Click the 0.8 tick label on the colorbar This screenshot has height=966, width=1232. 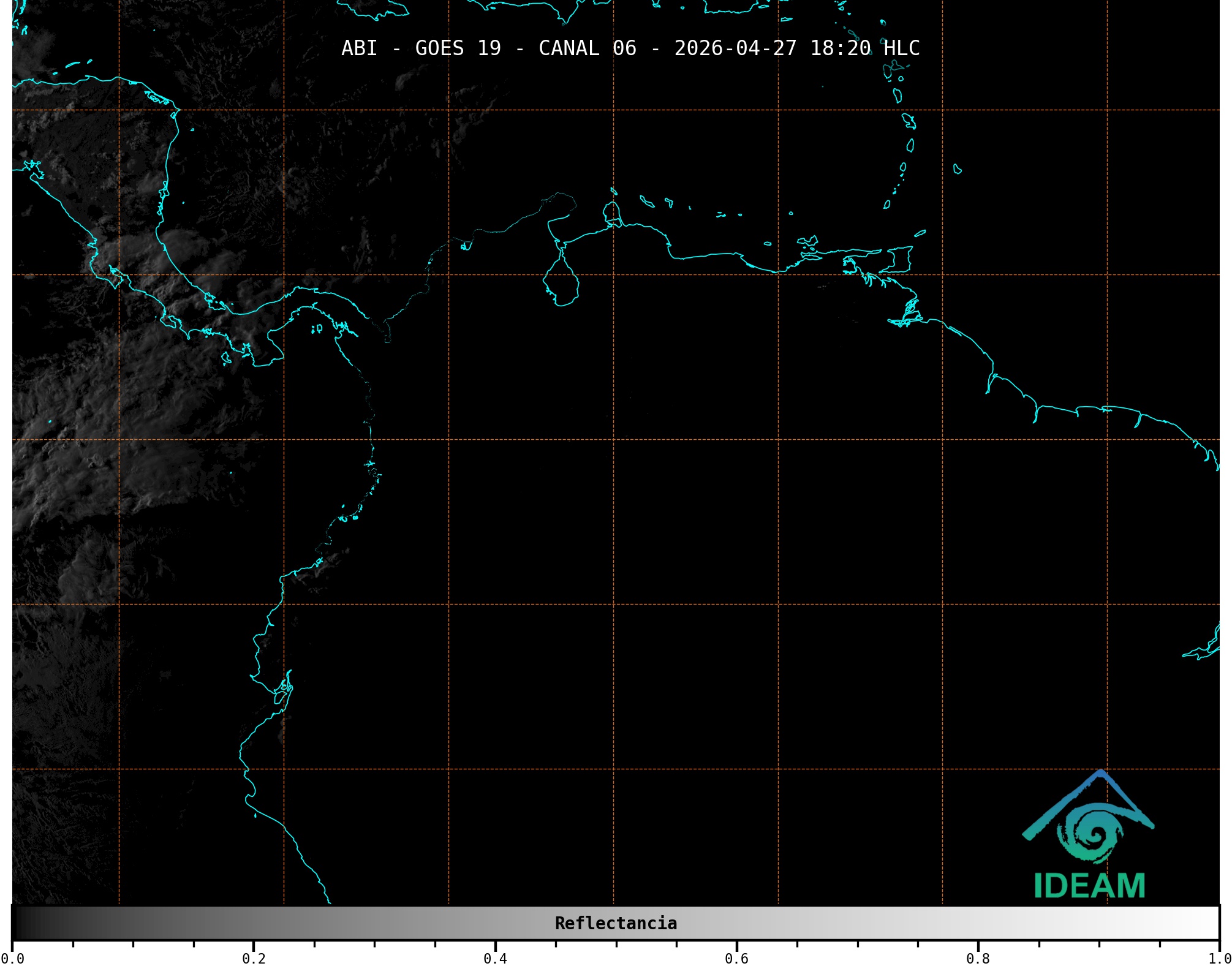coord(978,958)
